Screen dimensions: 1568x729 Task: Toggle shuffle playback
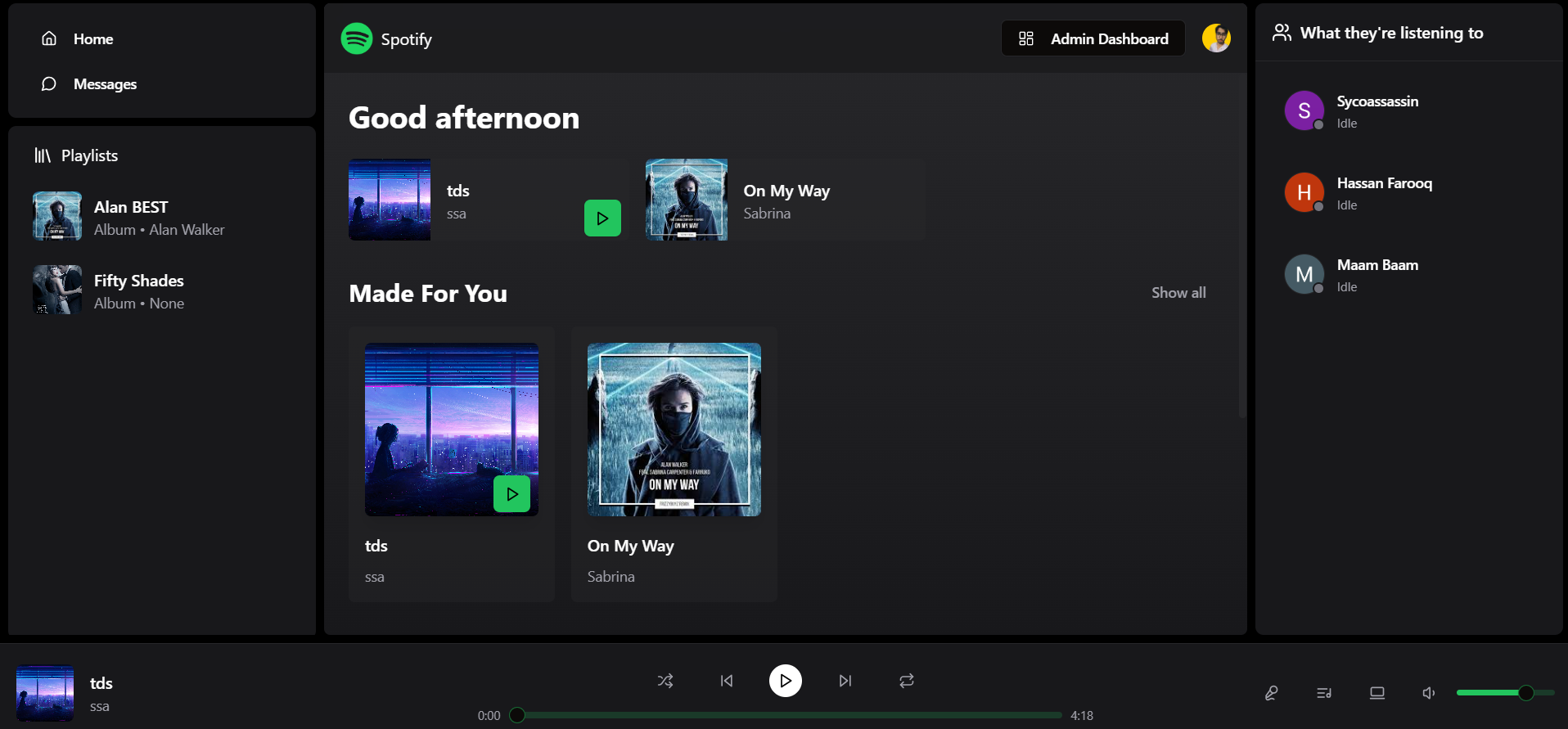coord(665,681)
